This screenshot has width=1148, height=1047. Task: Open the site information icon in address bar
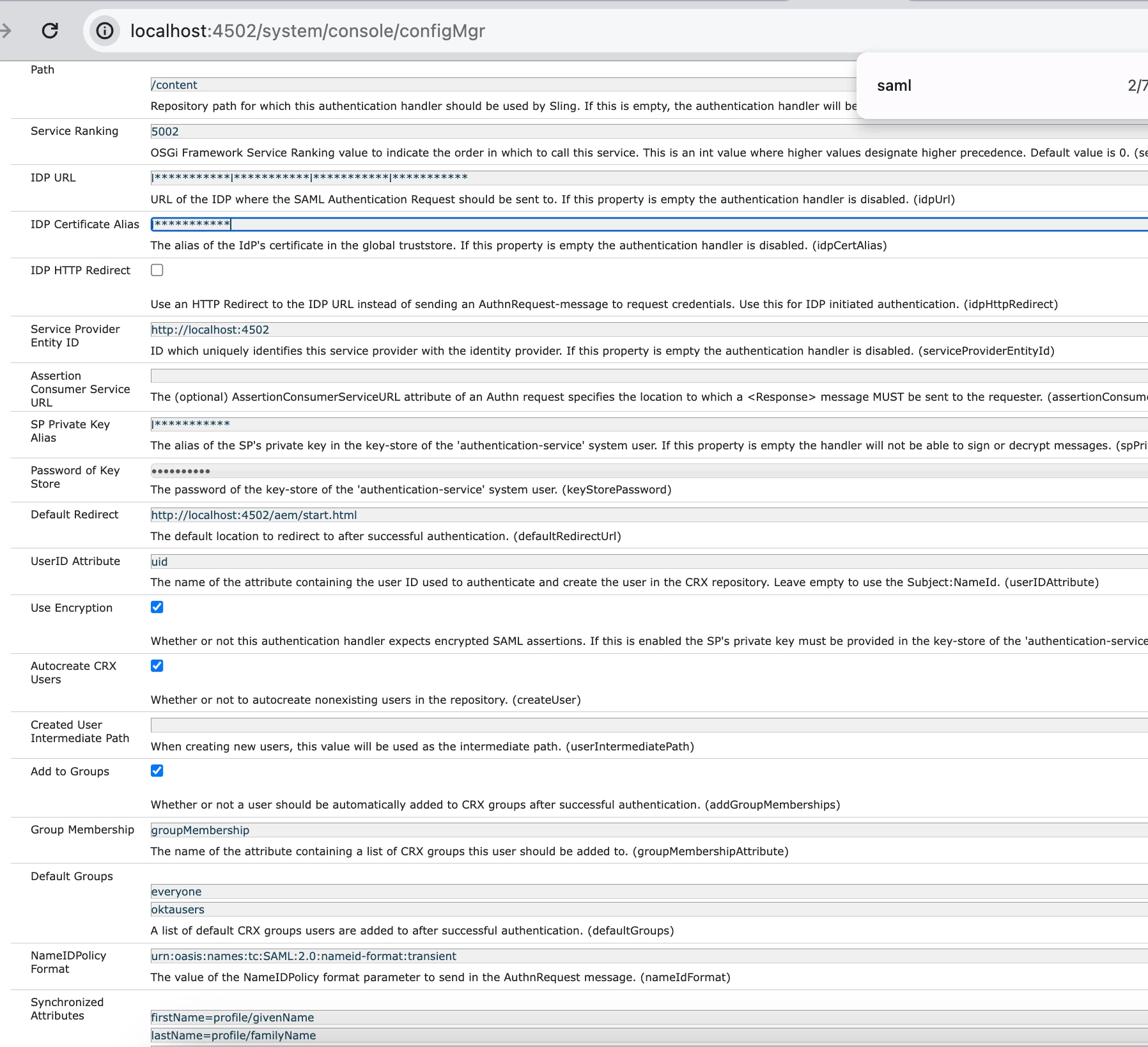(x=104, y=31)
